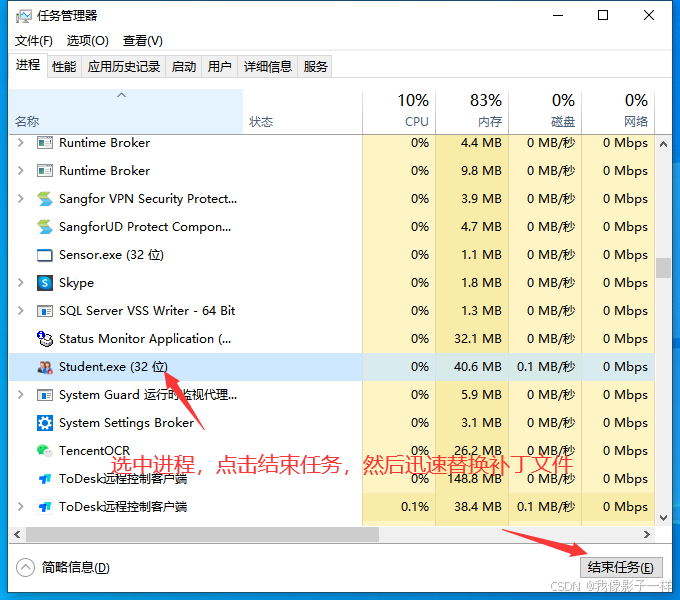Click the 40.6 MB memory value
This screenshot has height=600, width=680.
(478, 367)
